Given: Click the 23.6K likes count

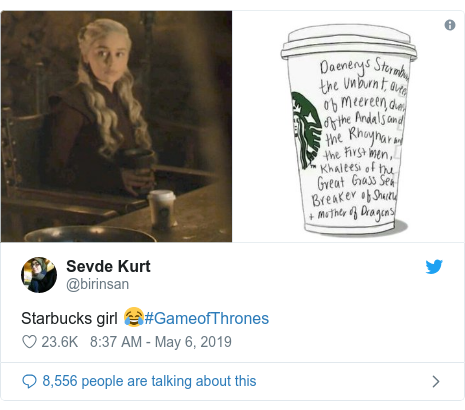Looking at the screenshot, I should [x=60, y=342].
